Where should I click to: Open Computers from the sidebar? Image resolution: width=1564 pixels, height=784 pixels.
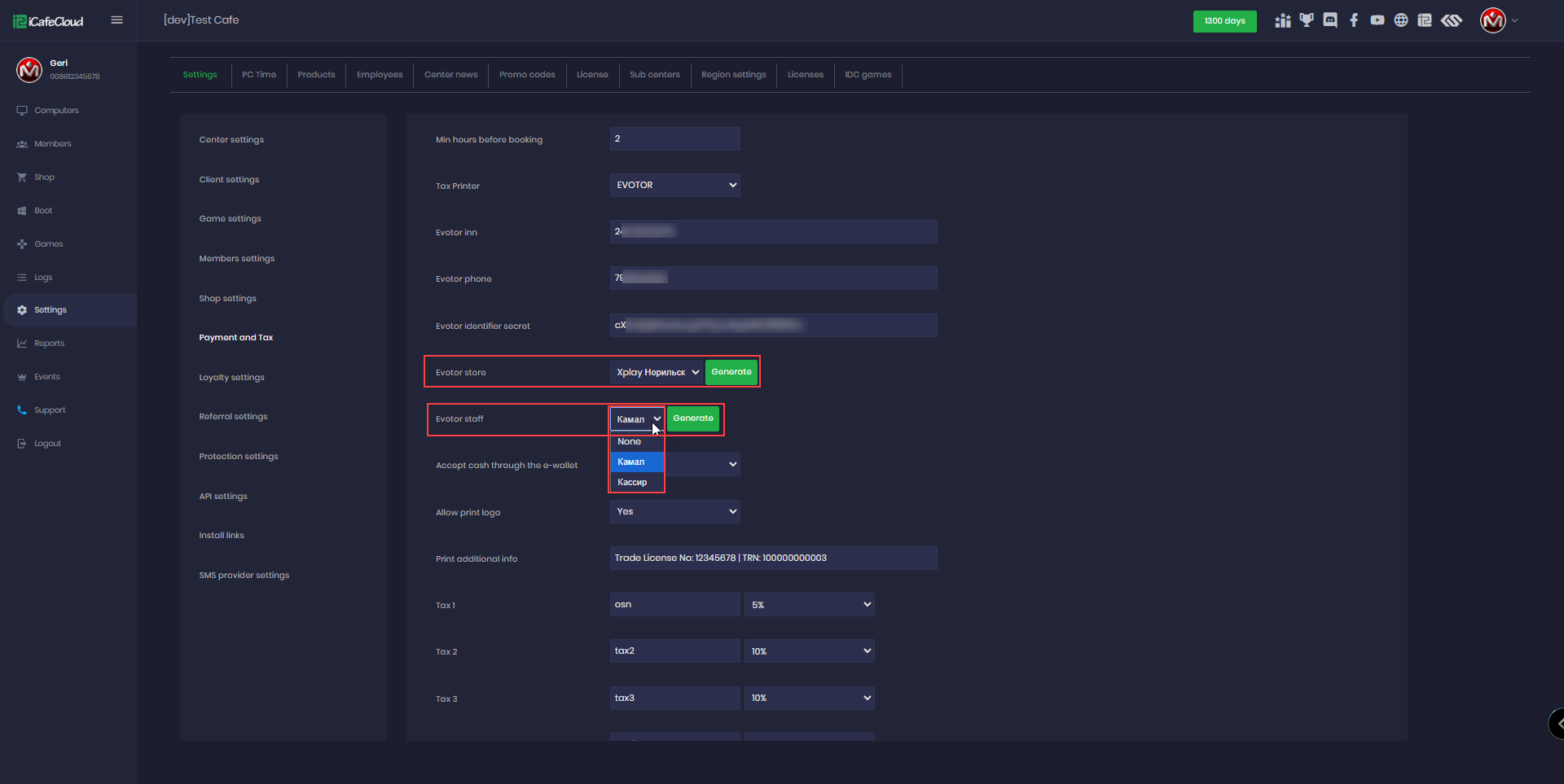click(56, 111)
